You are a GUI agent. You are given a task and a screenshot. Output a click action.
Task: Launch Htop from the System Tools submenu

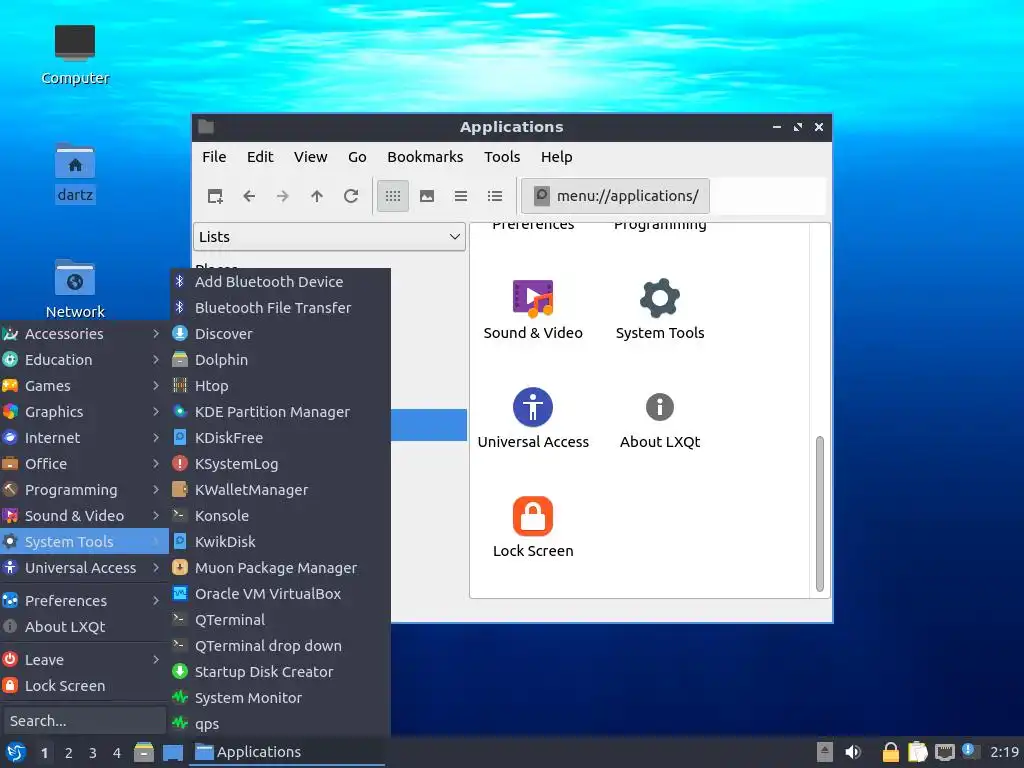point(280,386)
